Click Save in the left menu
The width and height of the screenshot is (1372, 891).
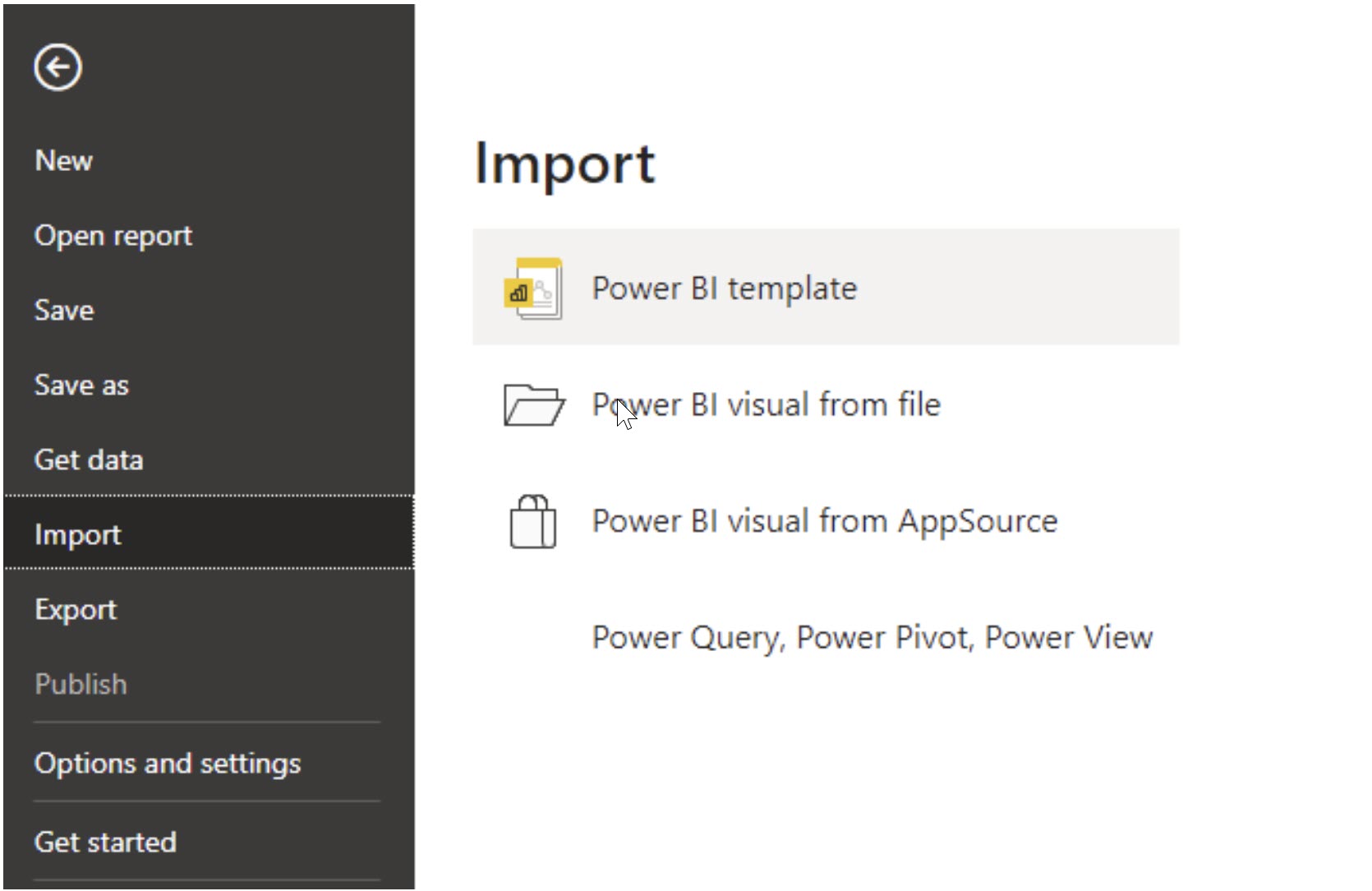[x=64, y=311]
